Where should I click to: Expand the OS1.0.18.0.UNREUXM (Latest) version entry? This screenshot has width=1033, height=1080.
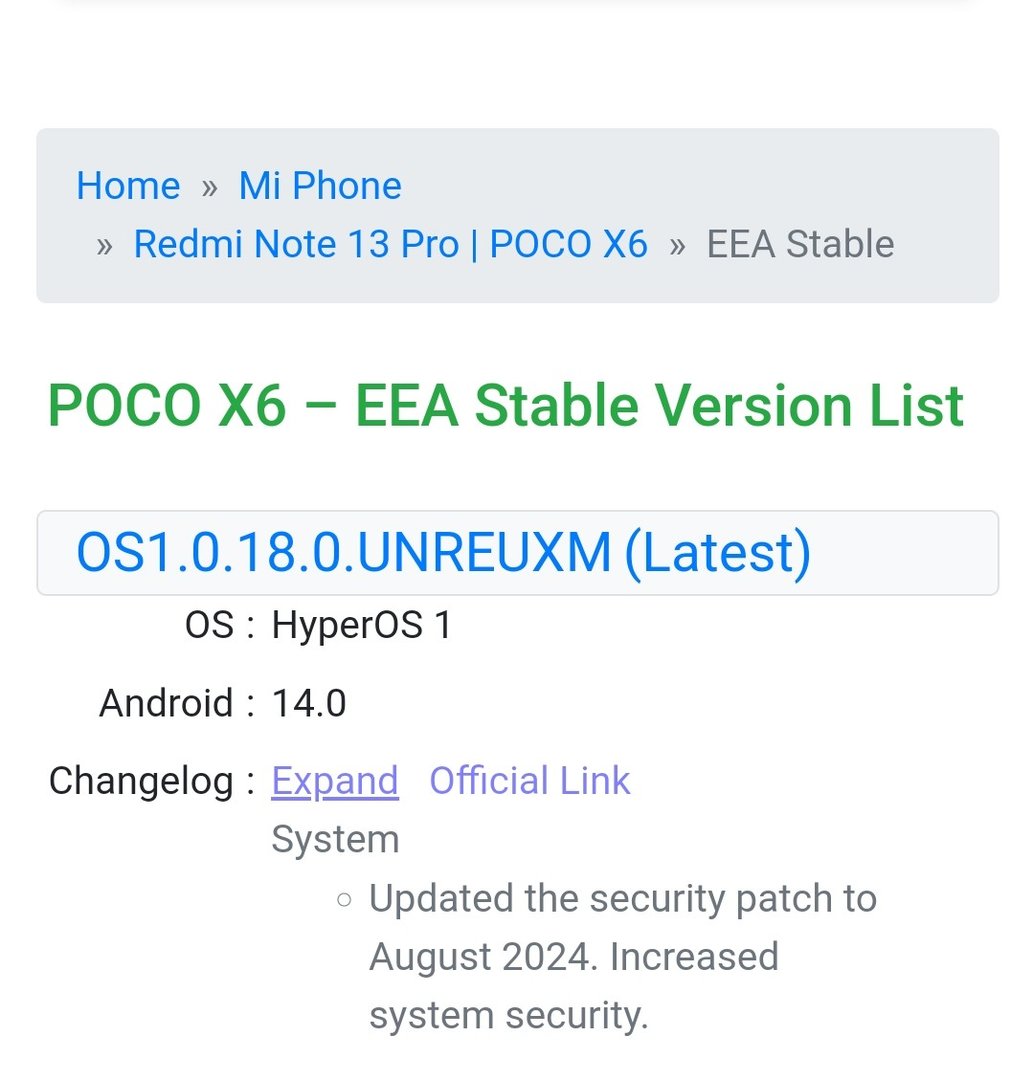coord(443,552)
